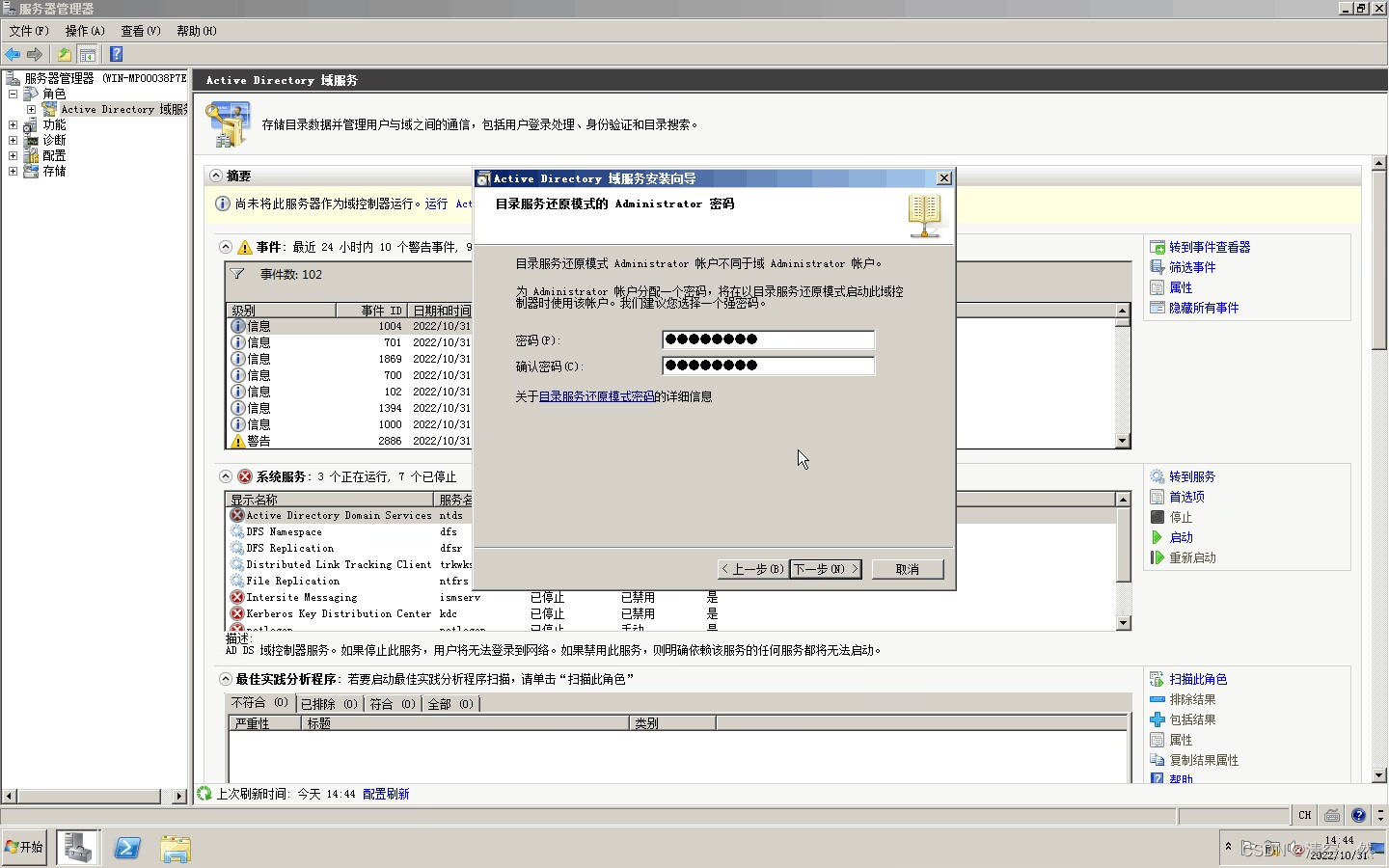
Task: Click 隐藏所有事件 action
Action: pos(1204,308)
